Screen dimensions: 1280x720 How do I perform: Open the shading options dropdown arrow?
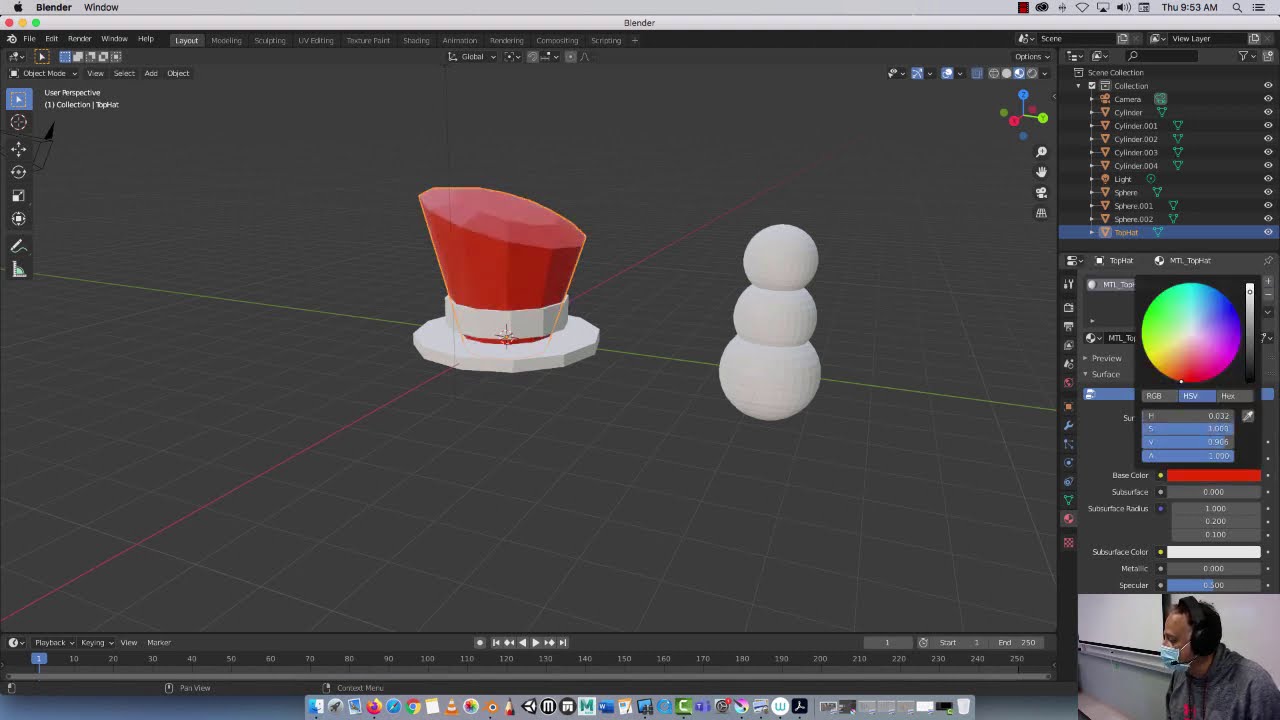(1045, 73)
